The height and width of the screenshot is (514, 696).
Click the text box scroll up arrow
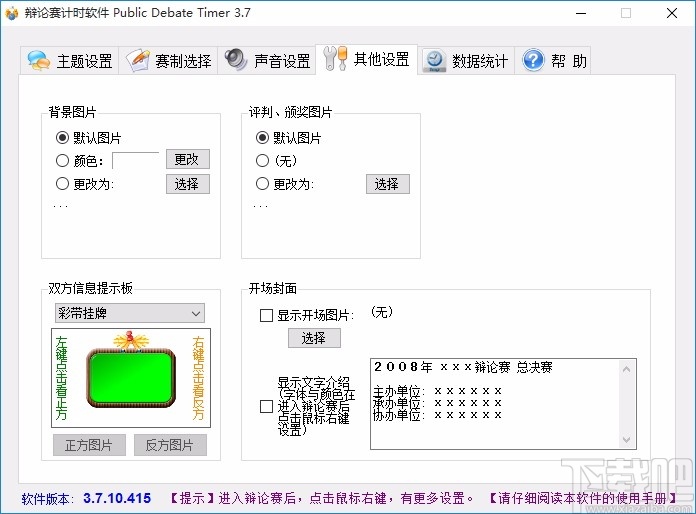tap(626, 369)
